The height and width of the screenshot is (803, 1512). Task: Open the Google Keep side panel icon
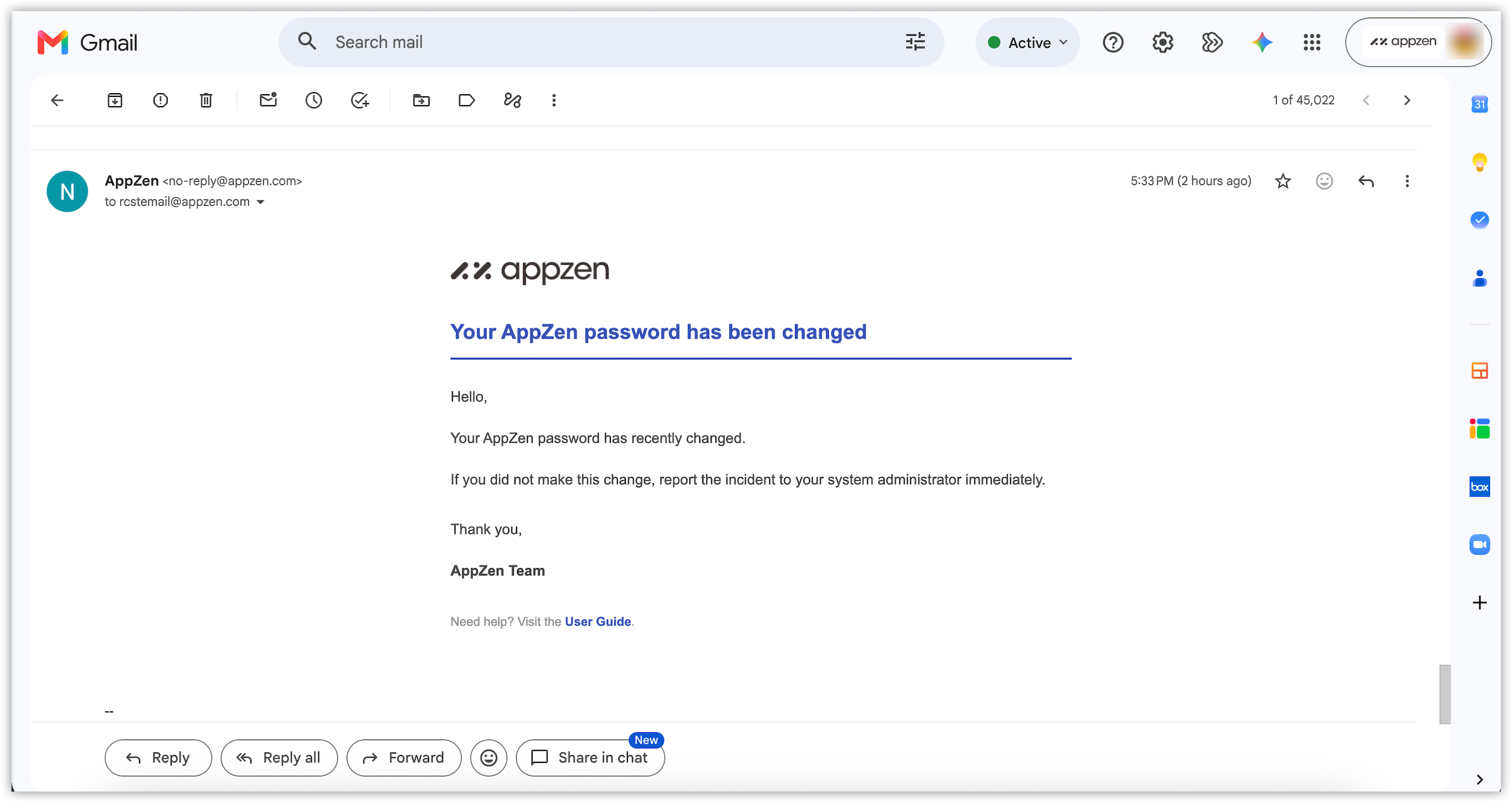tap(1479, 162)
